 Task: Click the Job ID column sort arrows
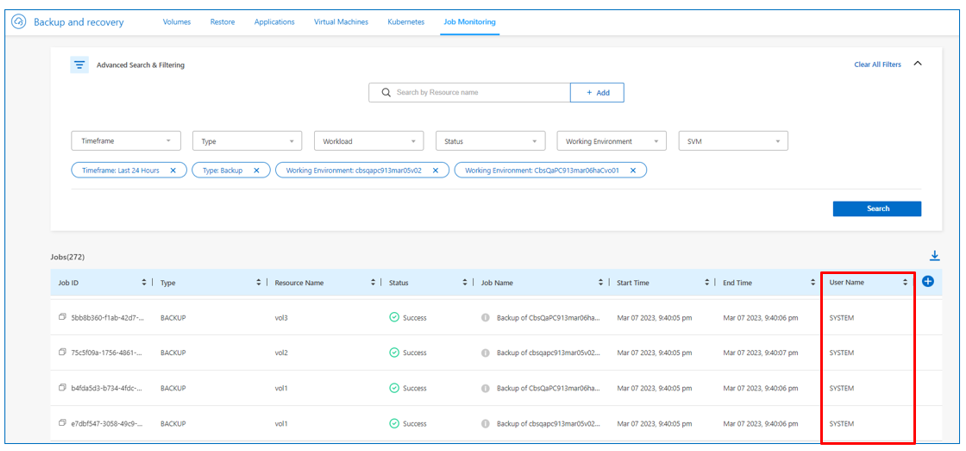145,283
